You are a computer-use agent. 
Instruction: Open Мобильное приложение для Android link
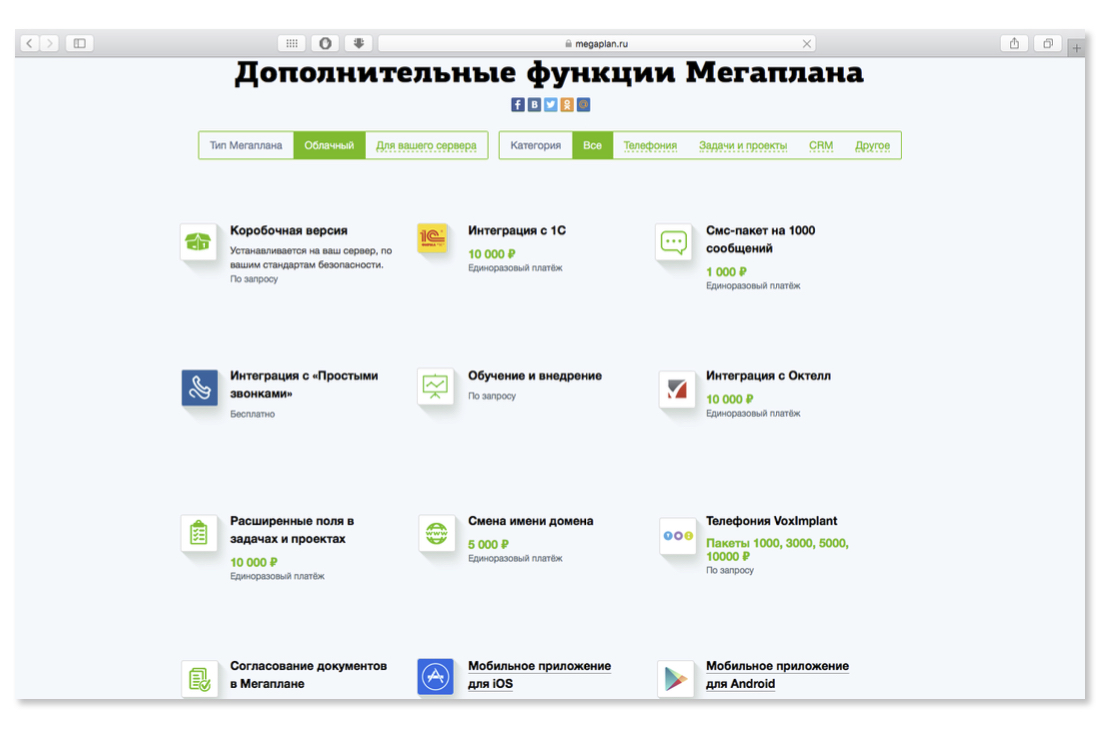coord(777,674)
